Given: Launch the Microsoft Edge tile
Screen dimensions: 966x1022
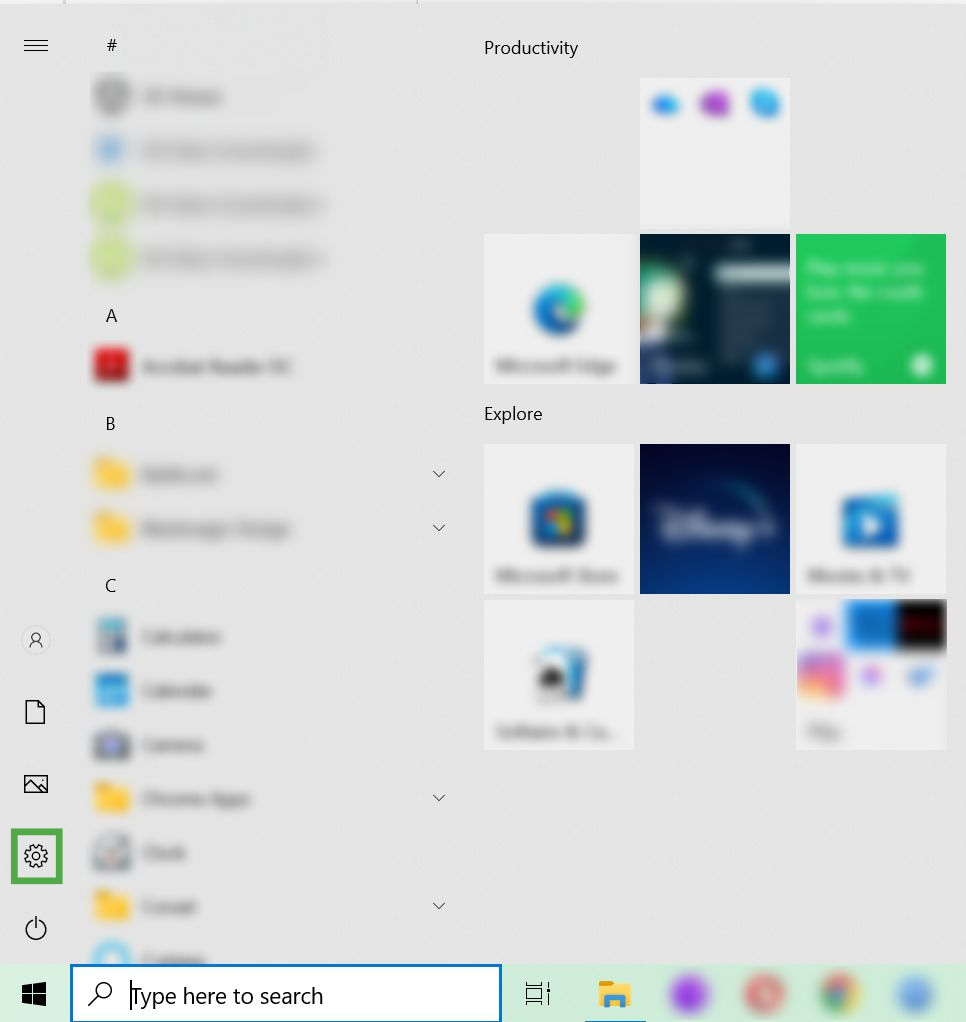Looking at the screenshot, I should tap(559, 309).
